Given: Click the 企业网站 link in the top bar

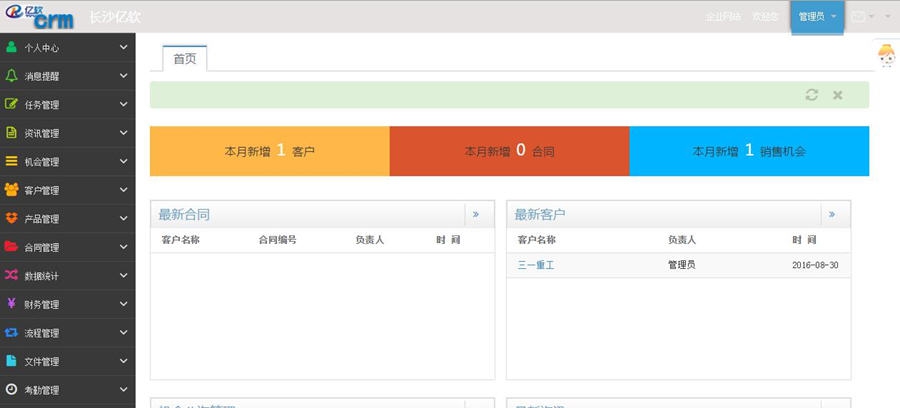Looking at the screenshot, I should pyautogui.click(x=723, y=17).
